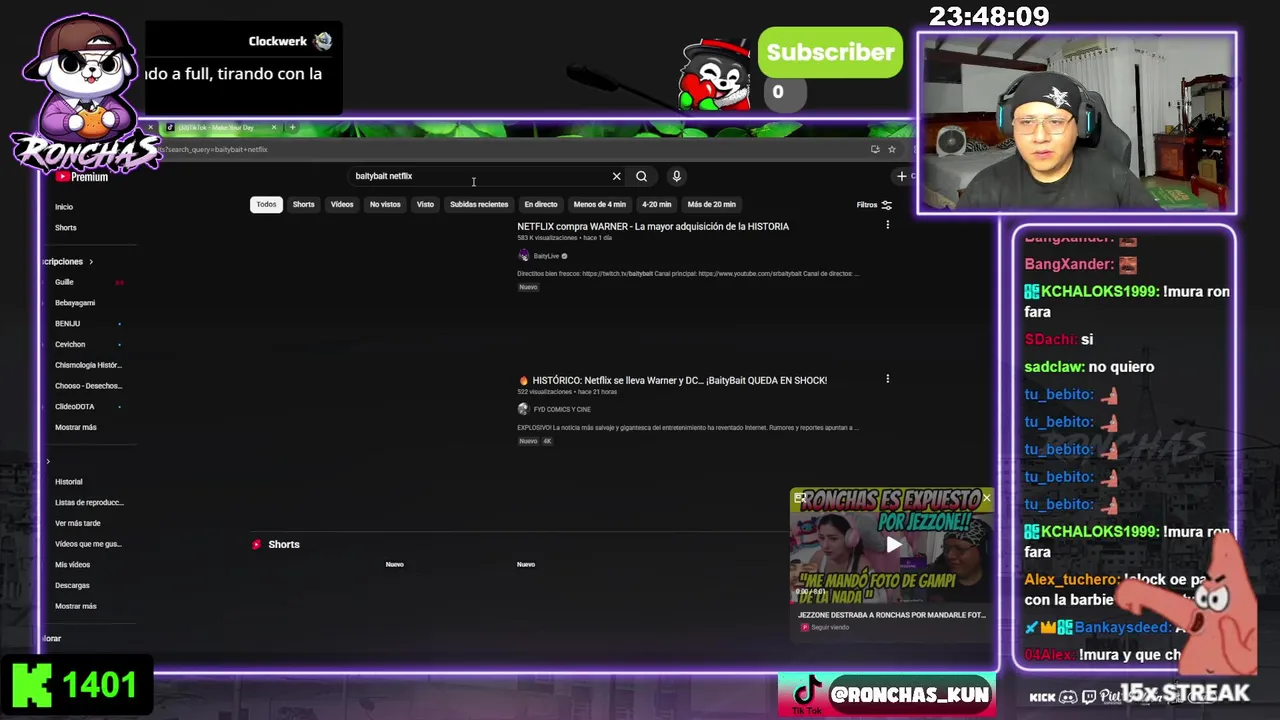The image size is (1280, 720).
Task: Open the BaityLive channel name
Action: tap(546, 256)
